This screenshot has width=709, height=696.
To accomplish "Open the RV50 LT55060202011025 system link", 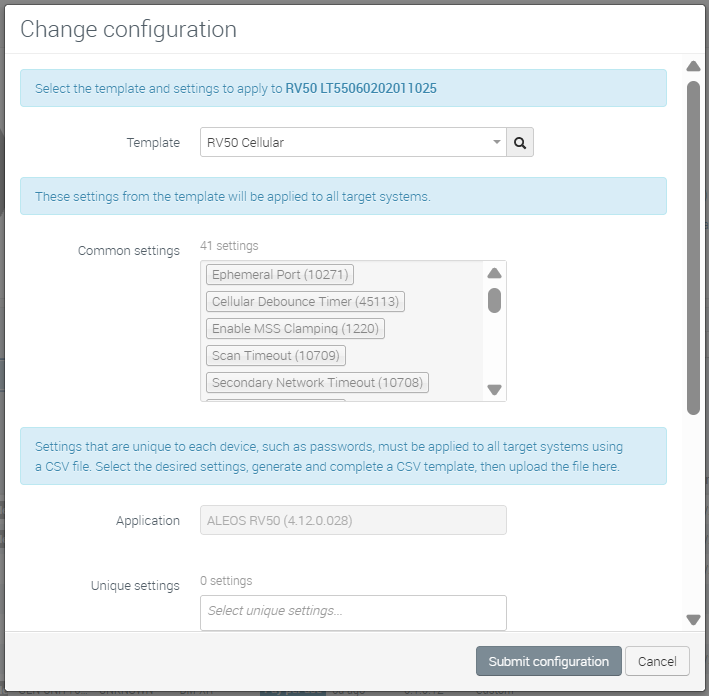I will 361,88.
